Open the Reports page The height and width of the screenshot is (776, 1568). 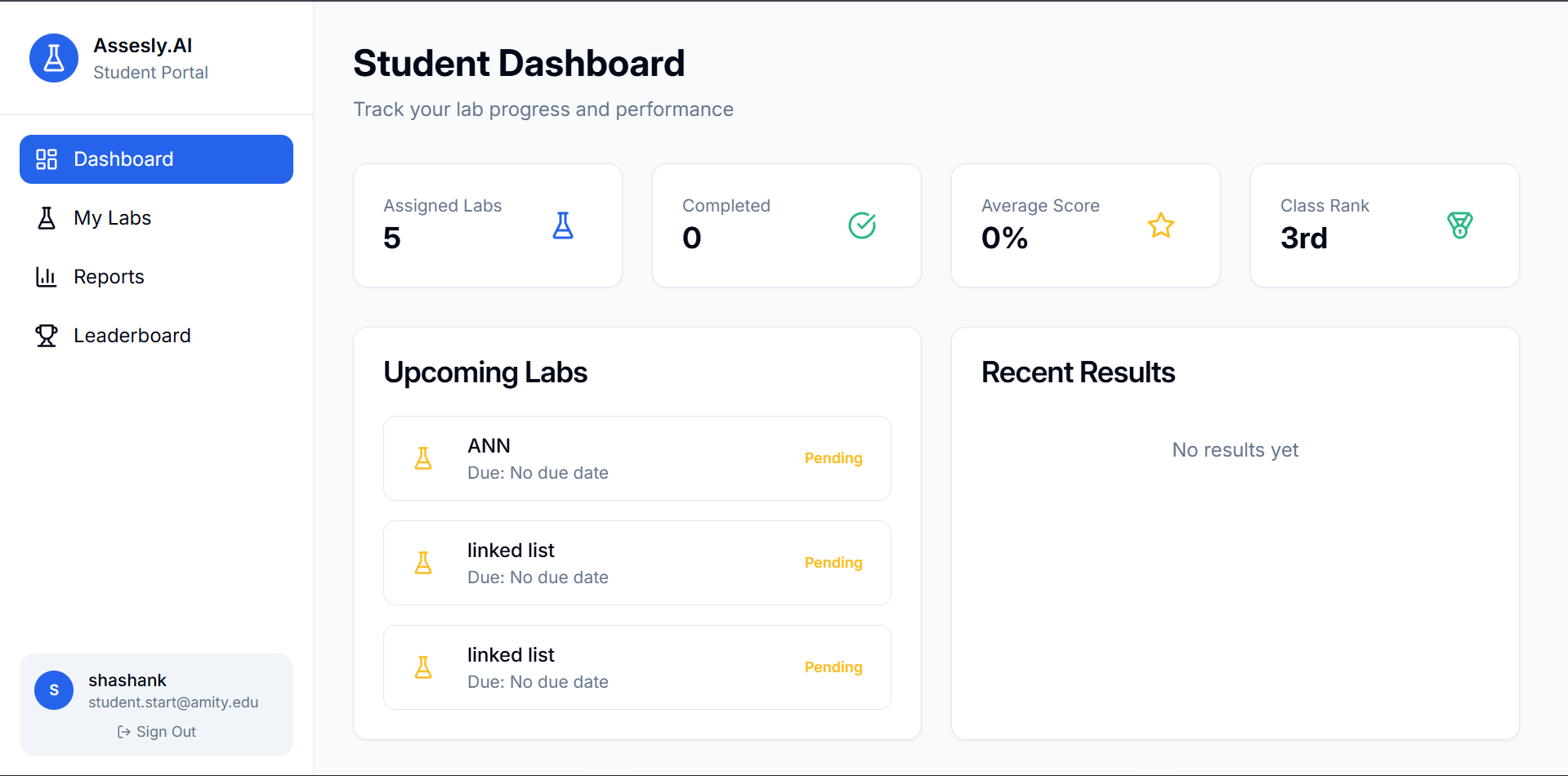[x=109, y=277]
